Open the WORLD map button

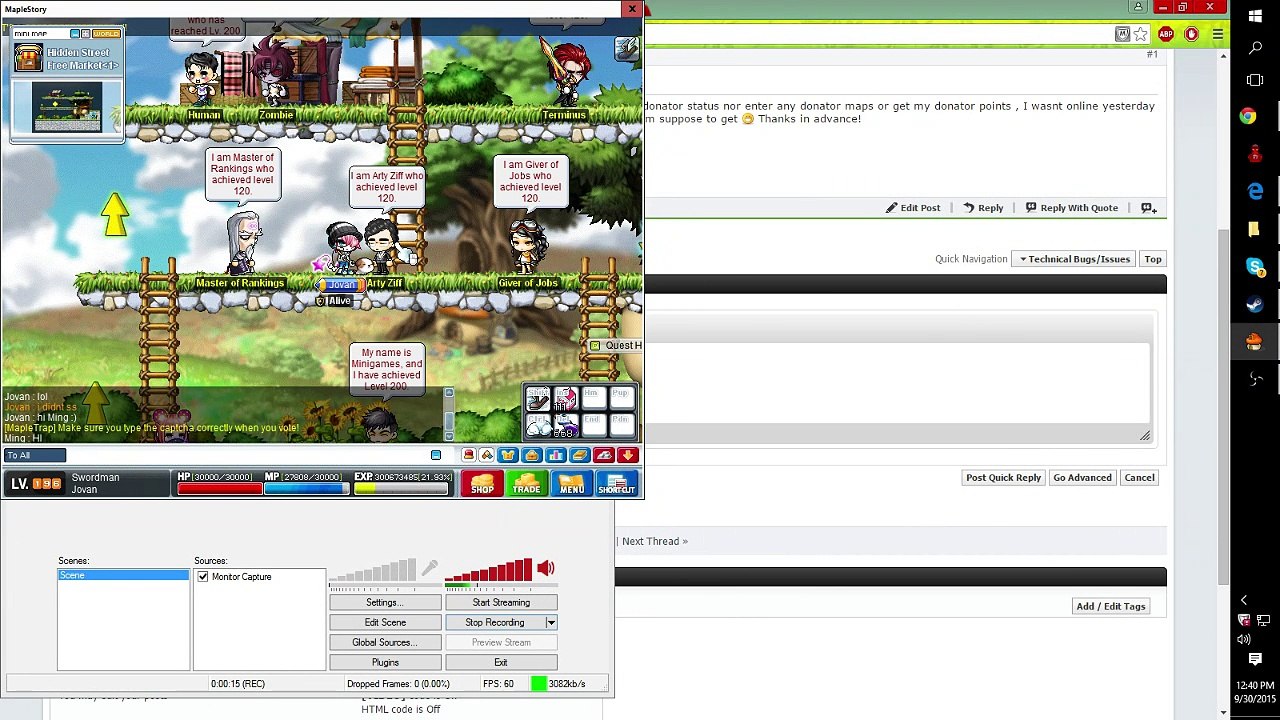click(107, 34)
